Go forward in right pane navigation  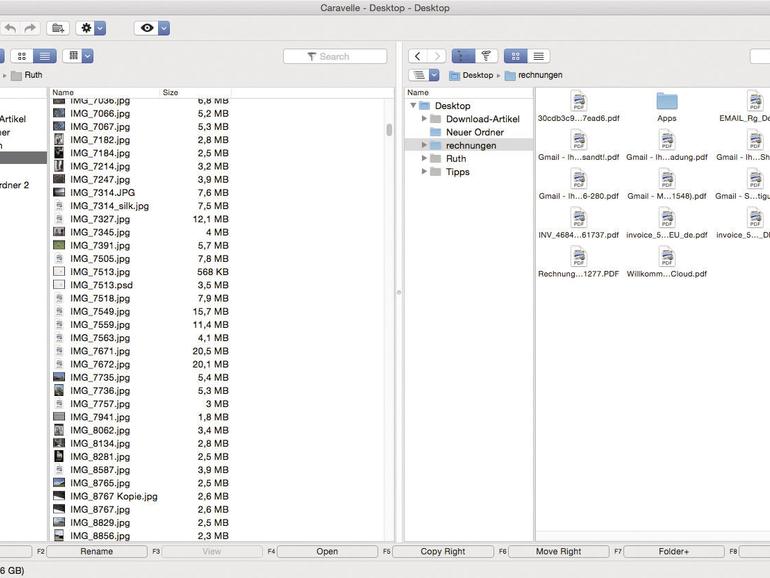coord(437,57)
